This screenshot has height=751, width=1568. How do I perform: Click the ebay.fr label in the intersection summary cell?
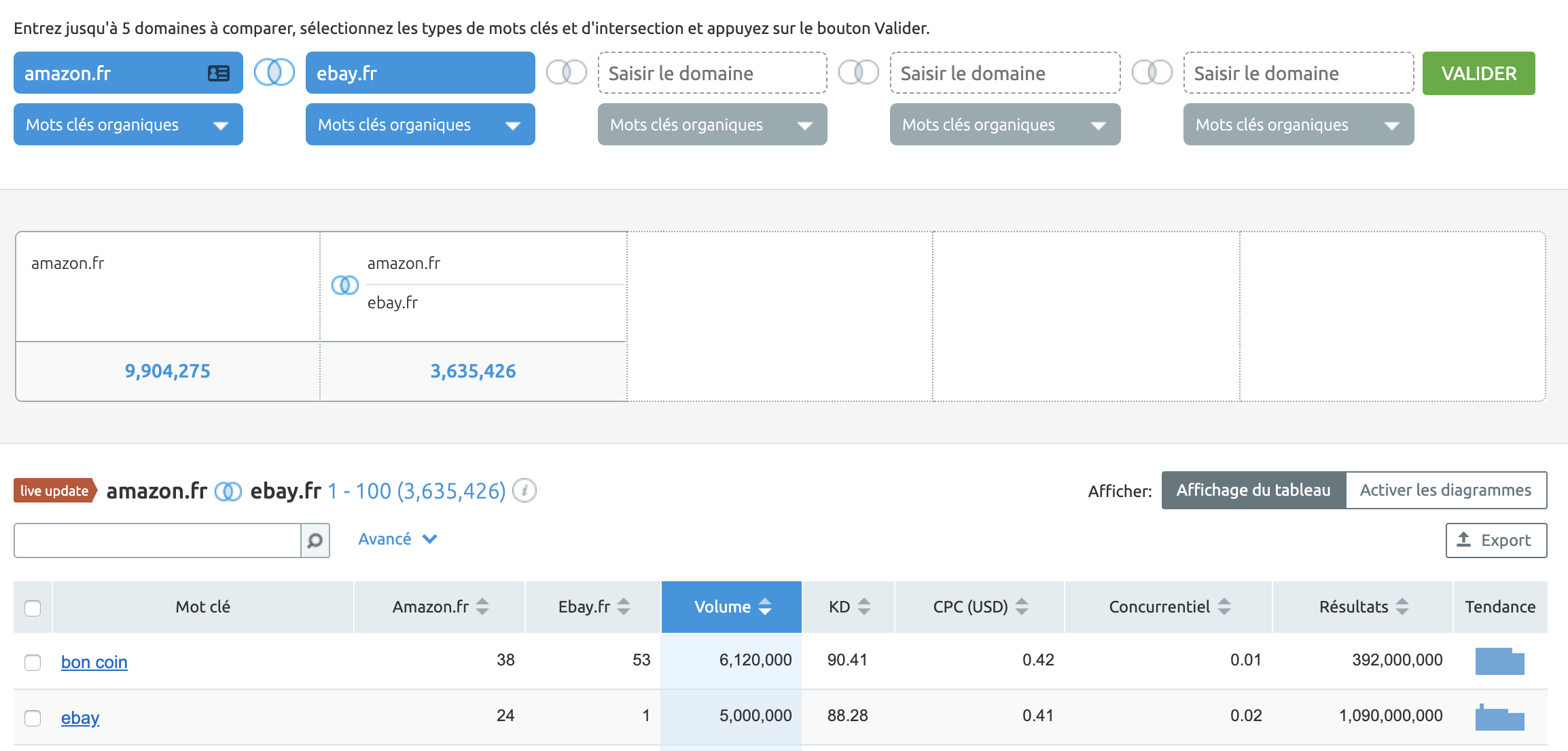click(x=393, y=303)
